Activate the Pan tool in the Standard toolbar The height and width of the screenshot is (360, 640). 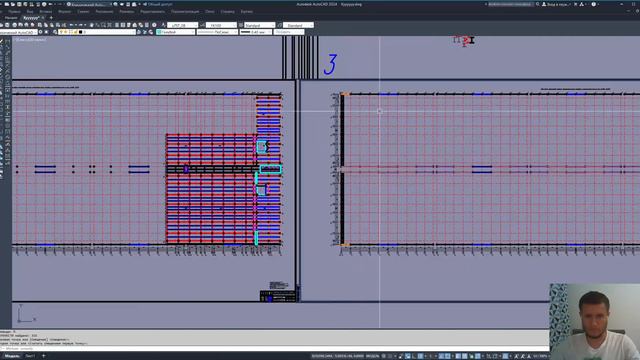click(x=91, y=25)
